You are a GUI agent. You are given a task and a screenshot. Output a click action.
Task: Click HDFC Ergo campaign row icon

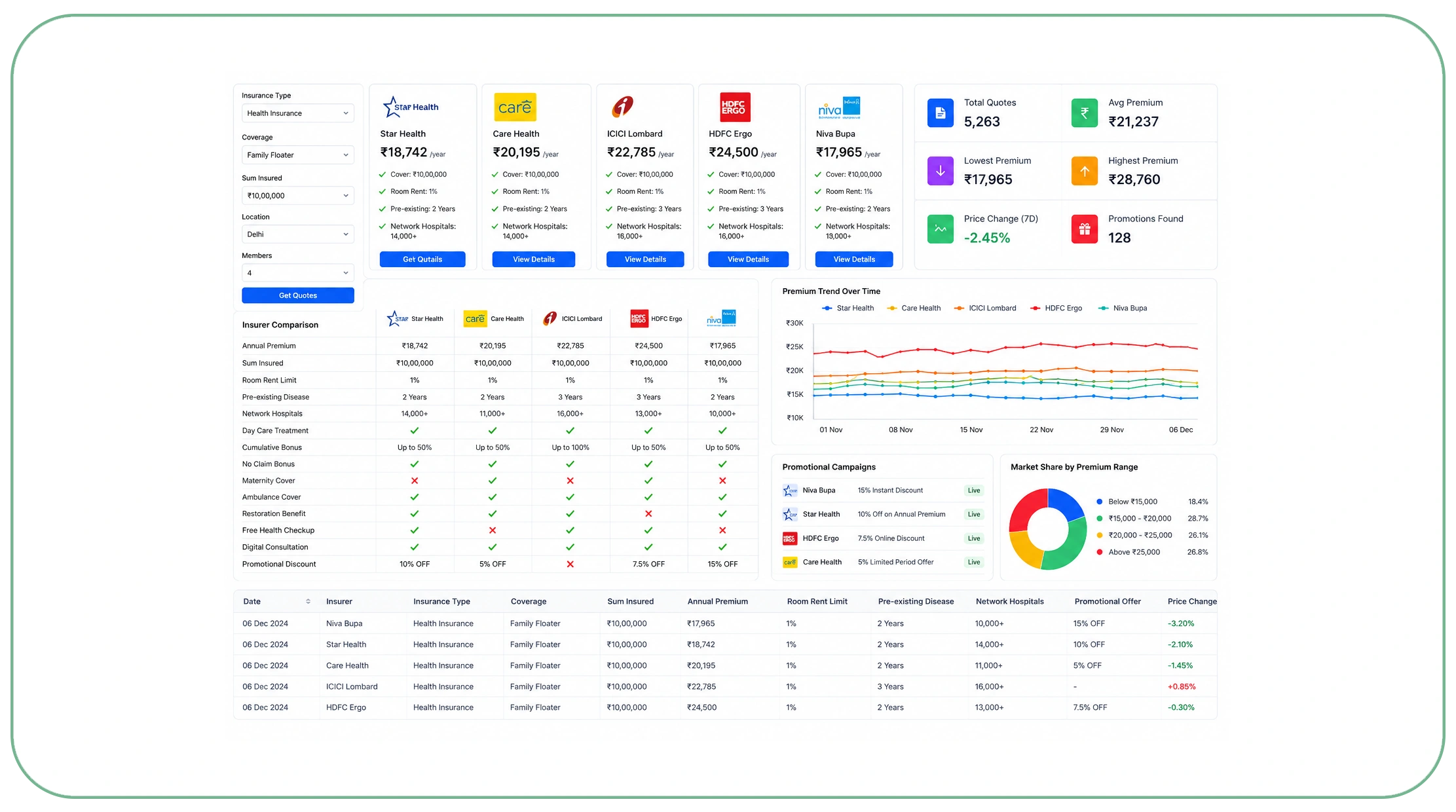(790, 539)
